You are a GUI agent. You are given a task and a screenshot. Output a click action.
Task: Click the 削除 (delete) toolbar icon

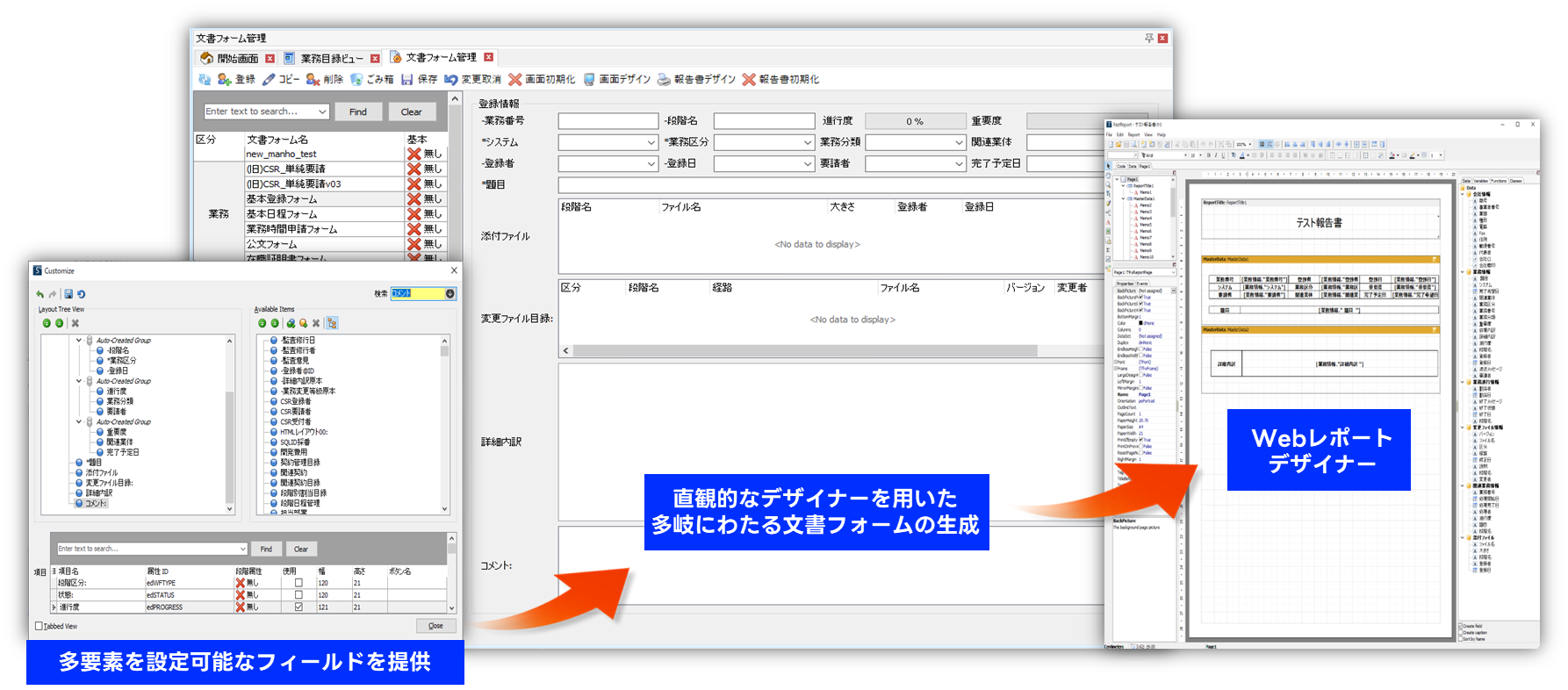[313, 79]
